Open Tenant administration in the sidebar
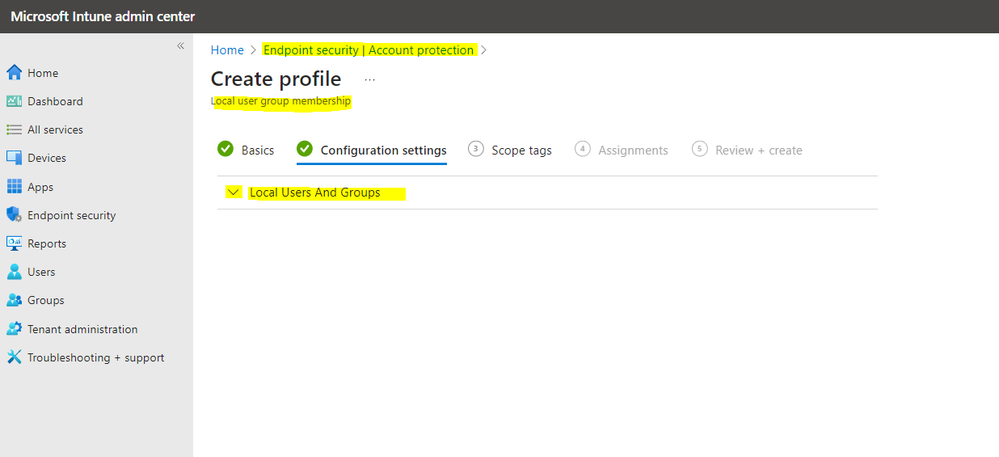Screen dimensions: 999x457 click(82, 330)
